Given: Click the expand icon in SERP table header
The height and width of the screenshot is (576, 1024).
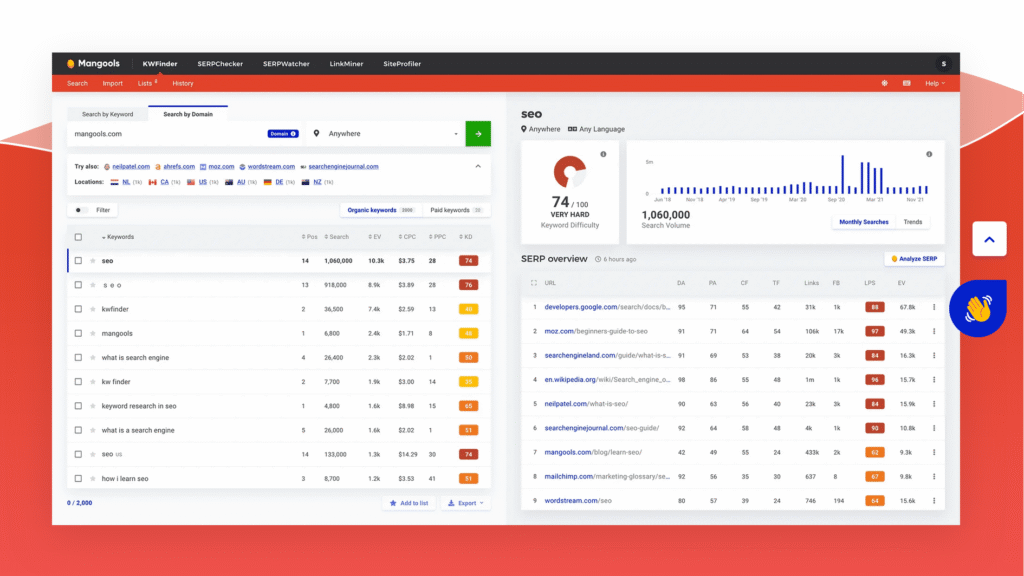Looking at the screenshot, I should point(534,283).
